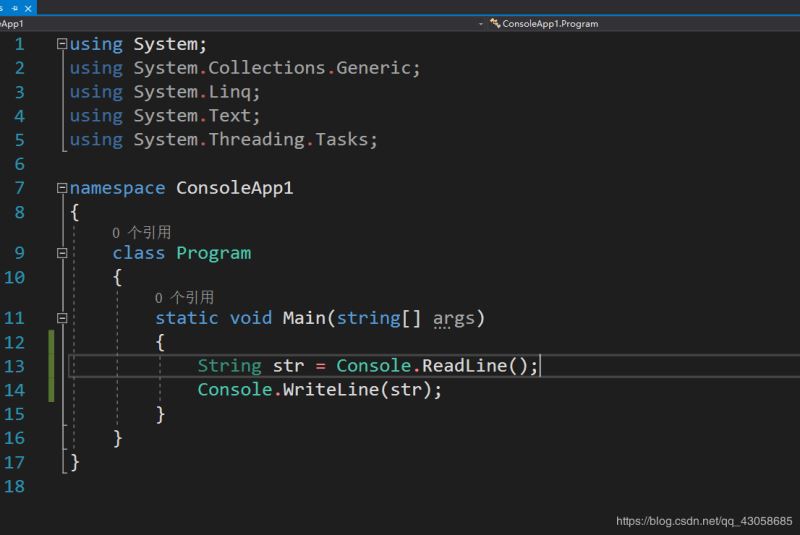Screen dimensions: 800x535
Task: Click line number 1
Action: click(x=19, y=44)
